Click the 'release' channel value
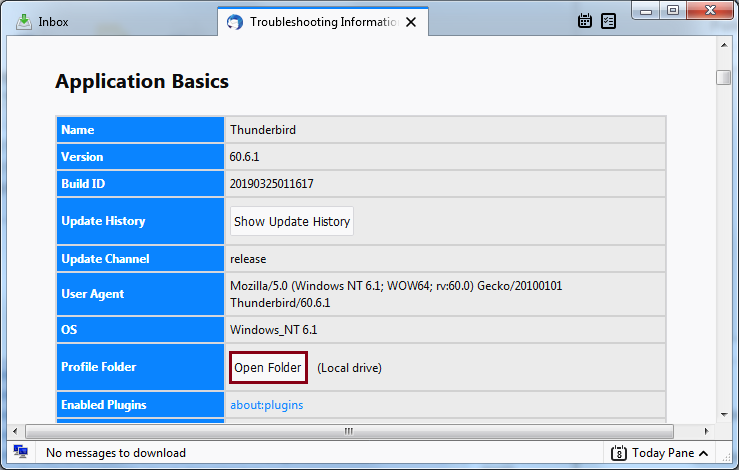 pos(248,259)
